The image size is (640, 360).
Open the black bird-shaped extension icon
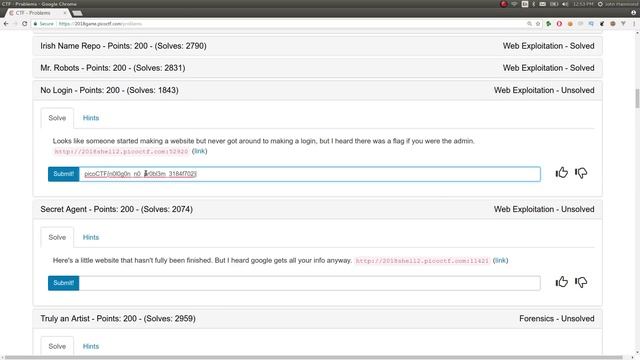click(602, 24)
